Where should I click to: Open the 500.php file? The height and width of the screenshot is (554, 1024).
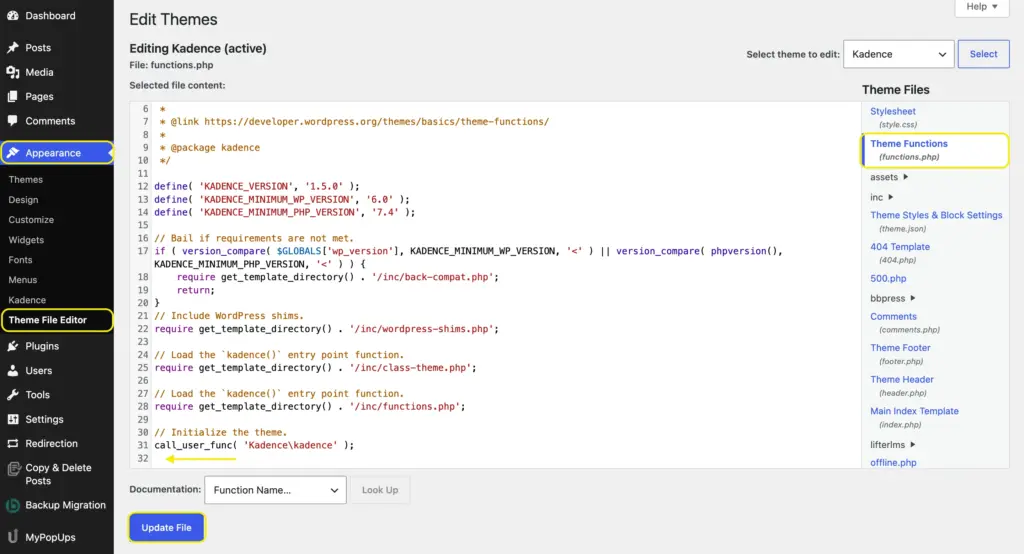[x=888, y=278]
